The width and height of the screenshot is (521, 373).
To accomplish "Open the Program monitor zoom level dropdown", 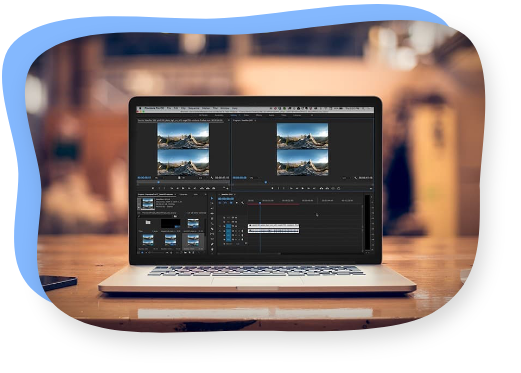I will 253,178.
